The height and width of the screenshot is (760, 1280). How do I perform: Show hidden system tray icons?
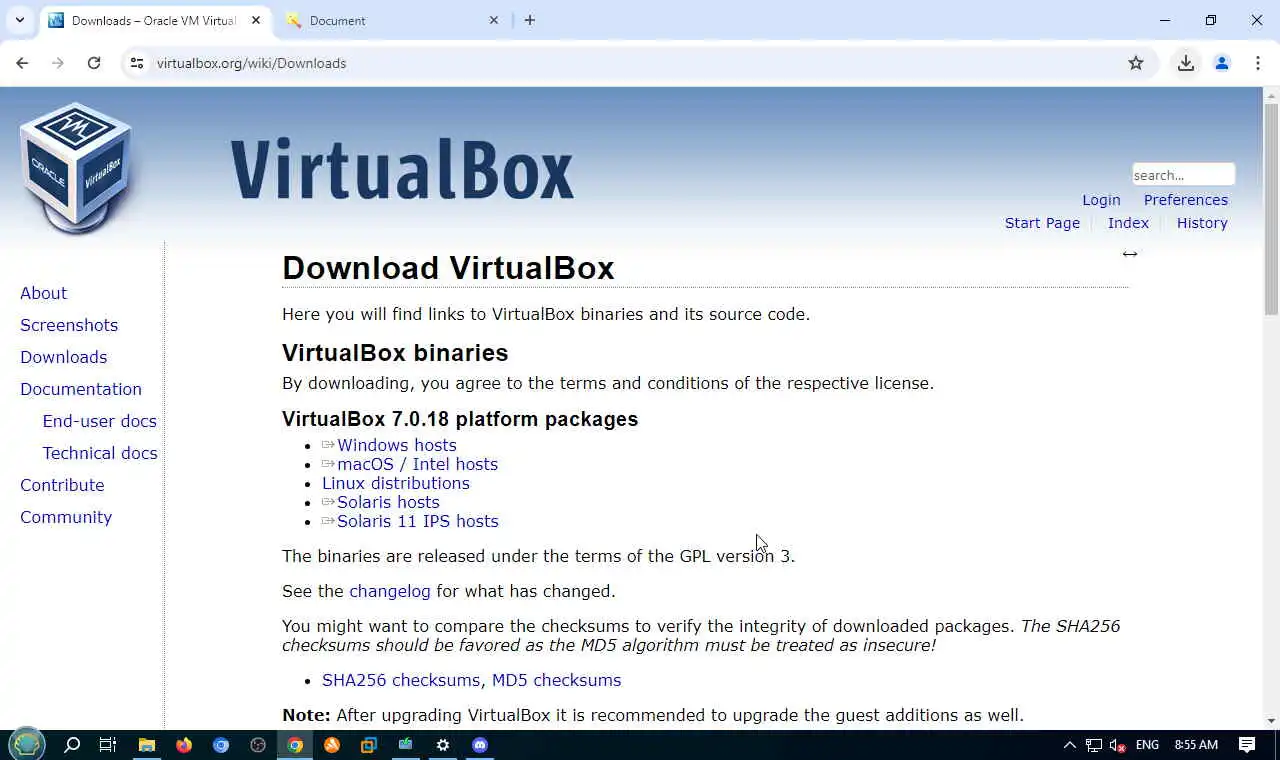pos(1069,745)
